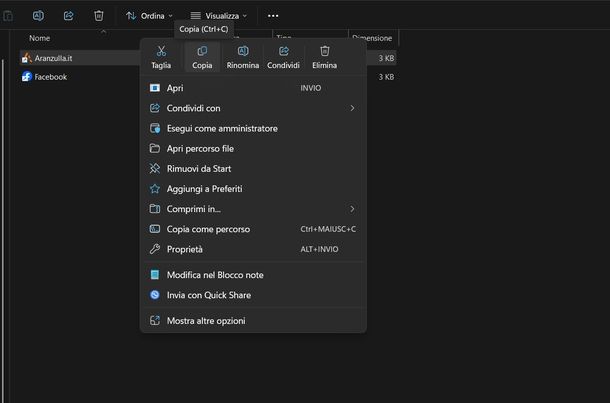The height and width of the screenshot is (403, 610).
Task: Open Ordina sort dropdown
Action: coord(149,16)
